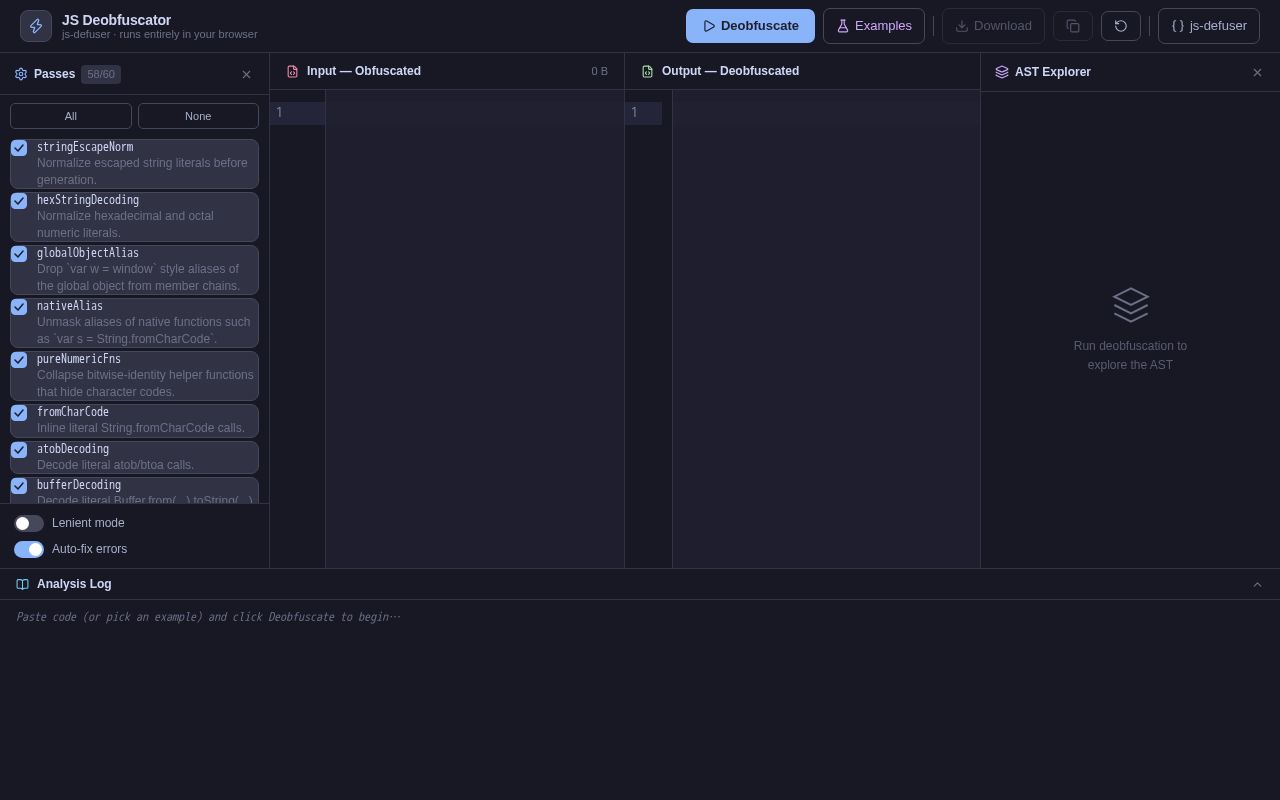
Task: Click the Input Obfuscated file icon
Action: (292, 71)
